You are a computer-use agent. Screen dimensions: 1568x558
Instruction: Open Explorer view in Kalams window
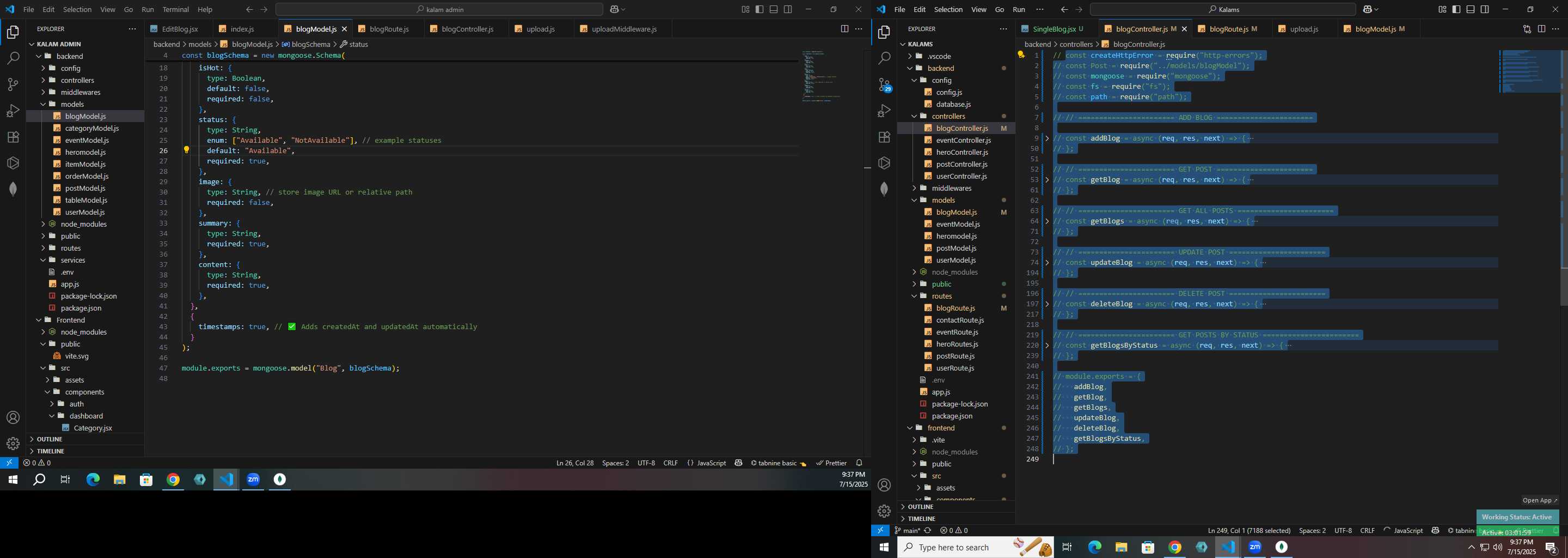[x=884, y=32]
